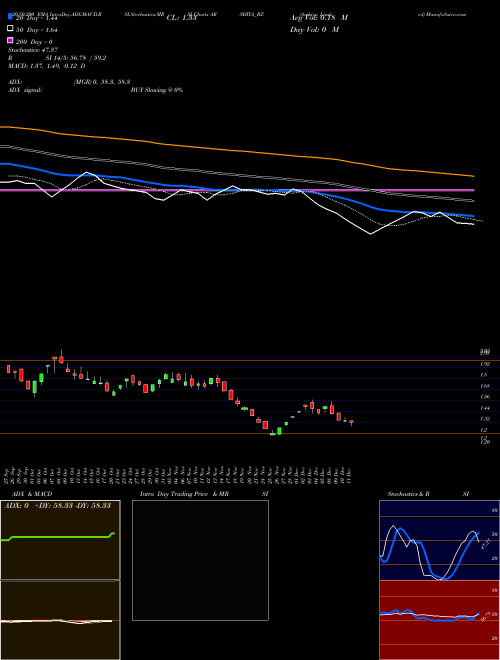Click the '(MGR) 0, 58.3, 58.3' ADX values

point(102,82)
